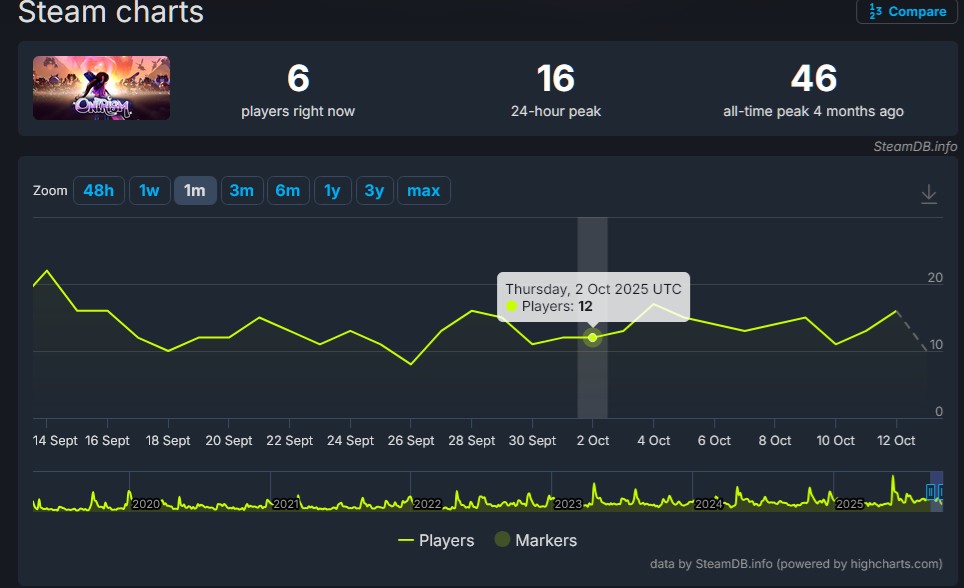Screen dimensions: 964x588
Task: Download chart via the arrow icon
Action: tap(929, 194)
